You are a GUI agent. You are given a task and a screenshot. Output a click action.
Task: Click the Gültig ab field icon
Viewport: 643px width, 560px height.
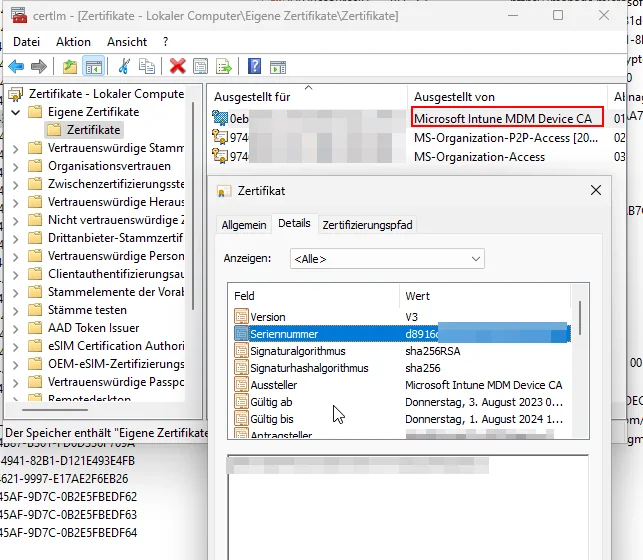pos(241,401)
